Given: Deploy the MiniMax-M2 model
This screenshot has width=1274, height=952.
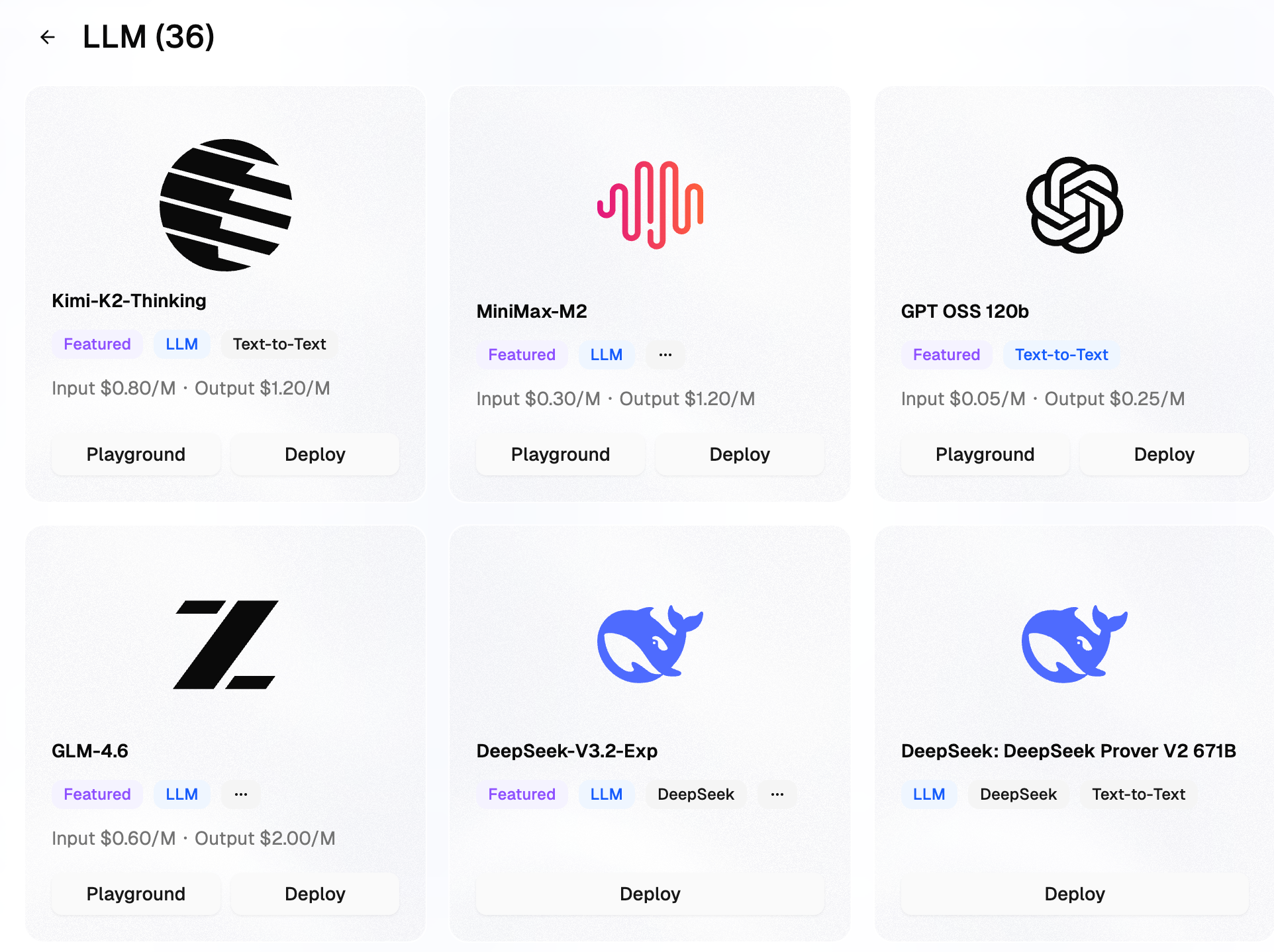Looking at the screenshot, I should [x=740, y=454].
